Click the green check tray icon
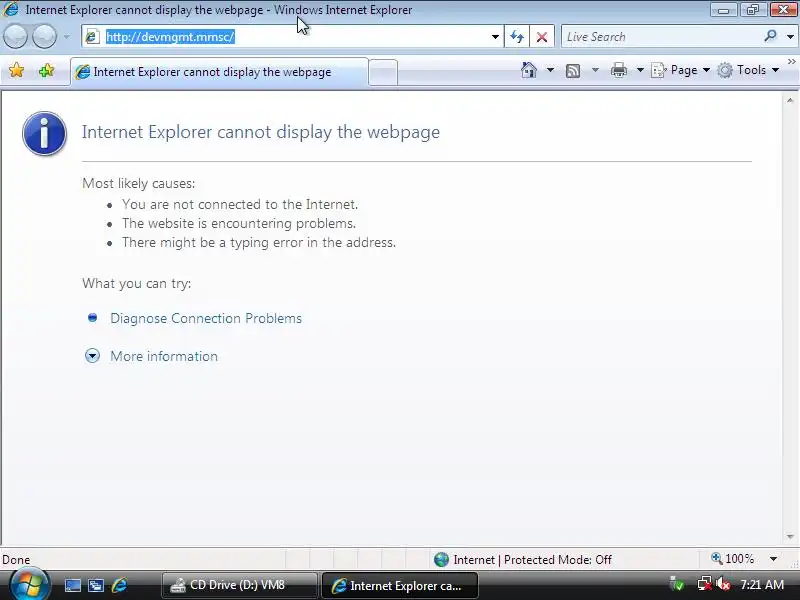 678,584
